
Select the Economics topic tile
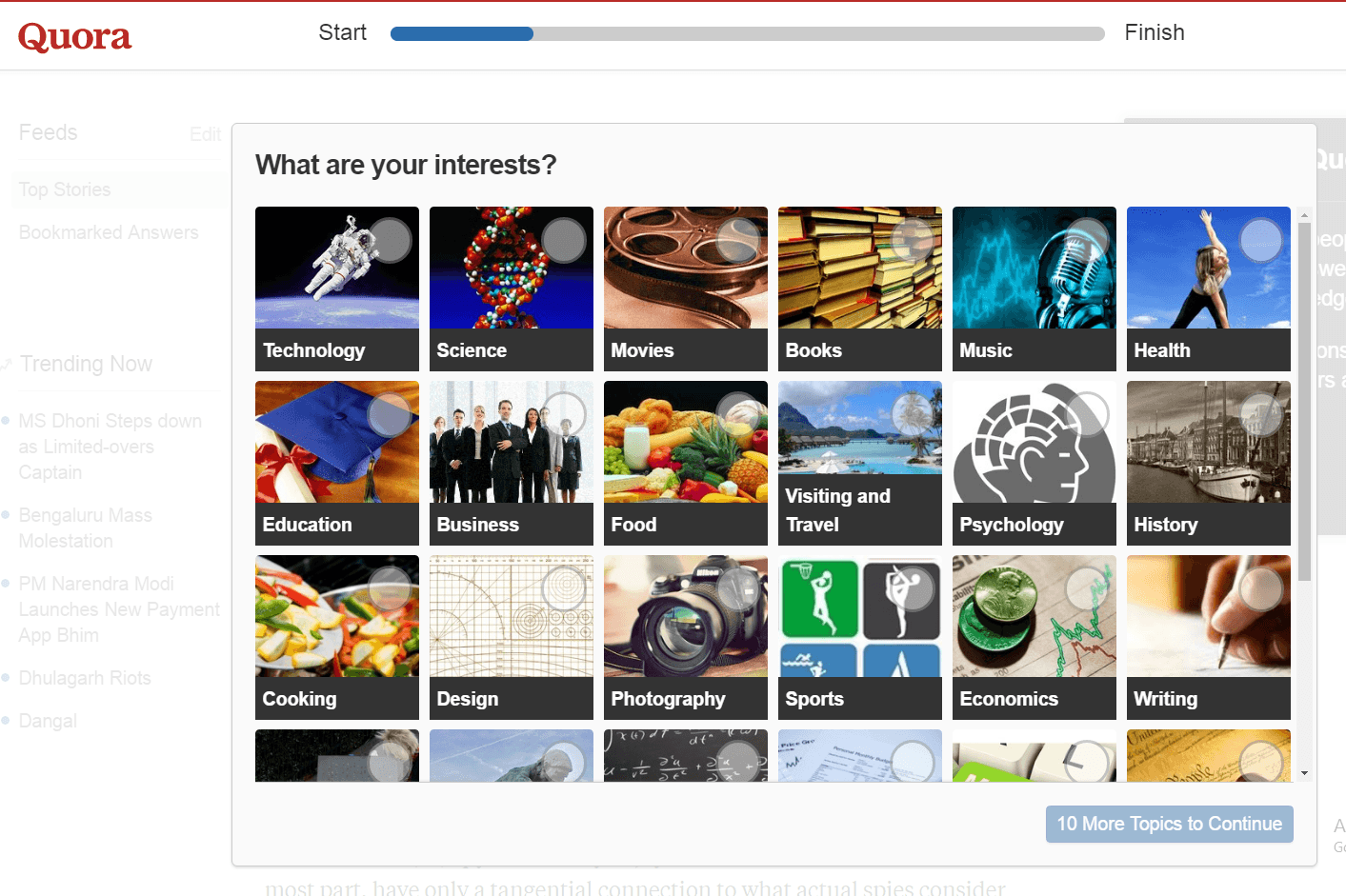1035,637
